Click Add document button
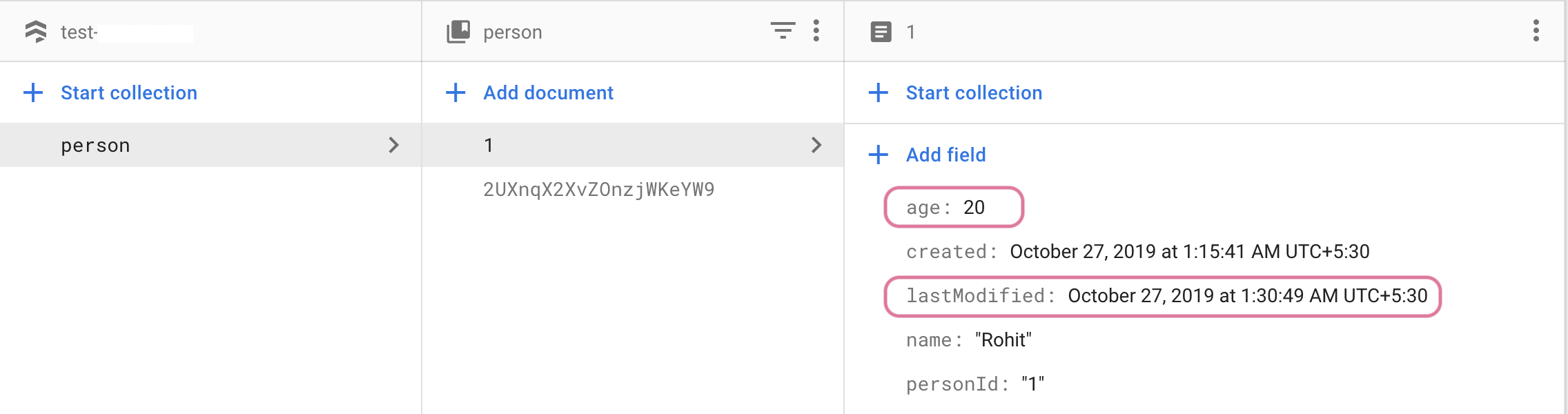Screen dimensions: 1568x414 (548, 92)
